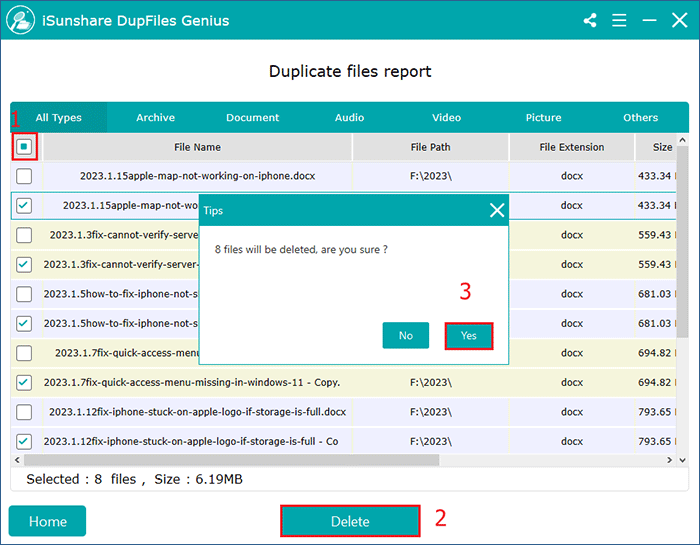
Task: Click the 'Duplicate files report' heading
Action: (x=350, y=71)
